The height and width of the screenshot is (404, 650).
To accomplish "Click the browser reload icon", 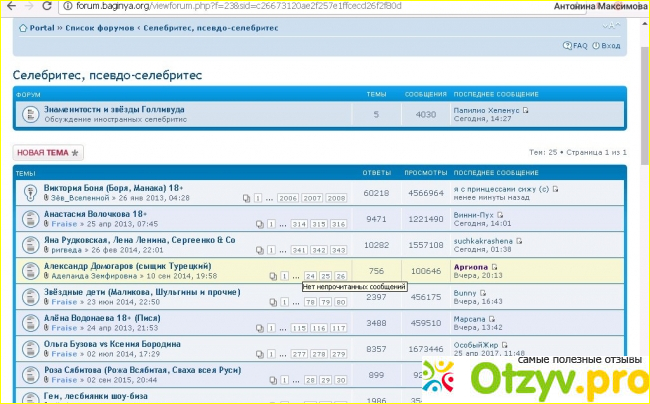I will point(47,6).
